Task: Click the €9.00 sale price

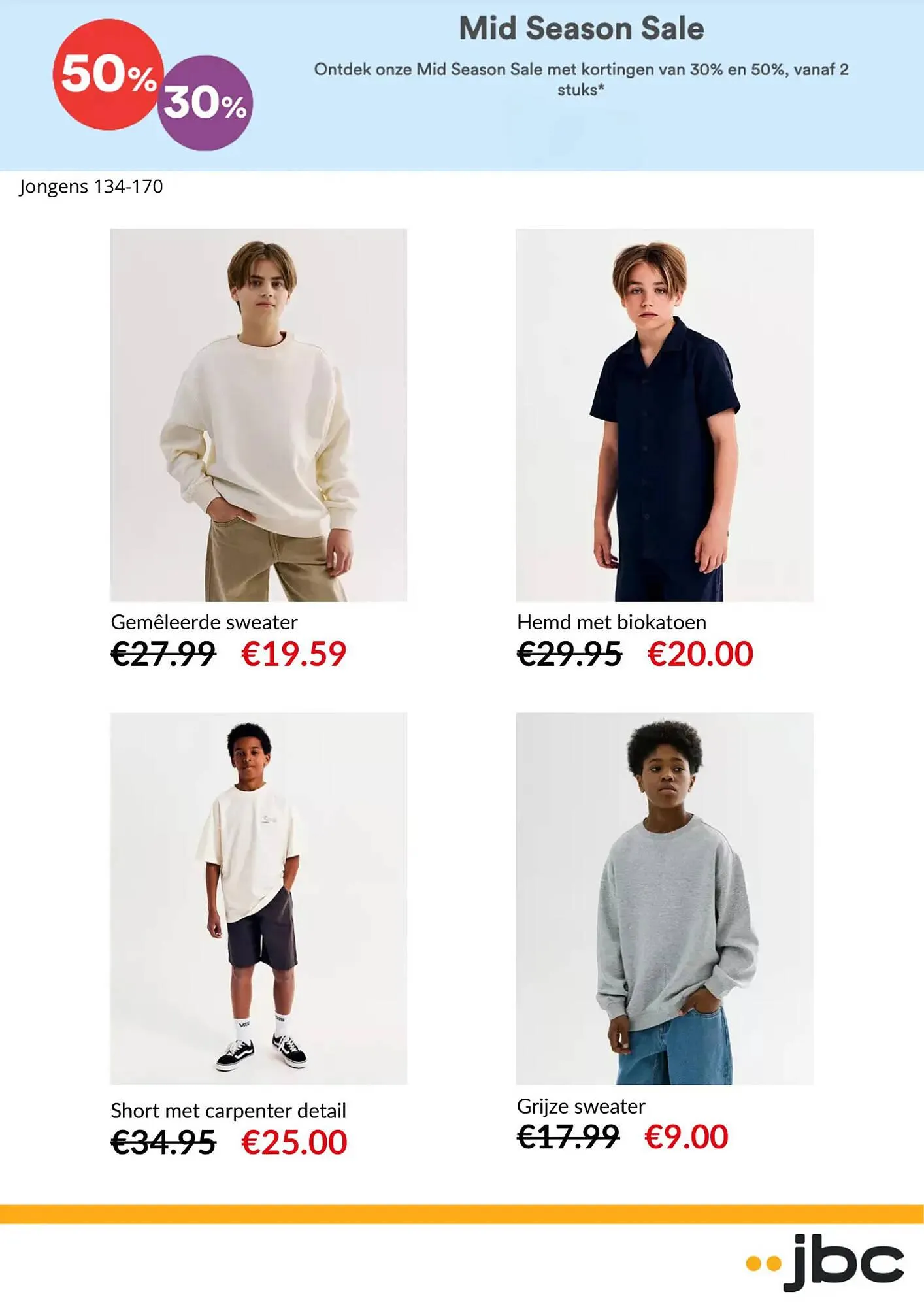Action: point(686,1137)
